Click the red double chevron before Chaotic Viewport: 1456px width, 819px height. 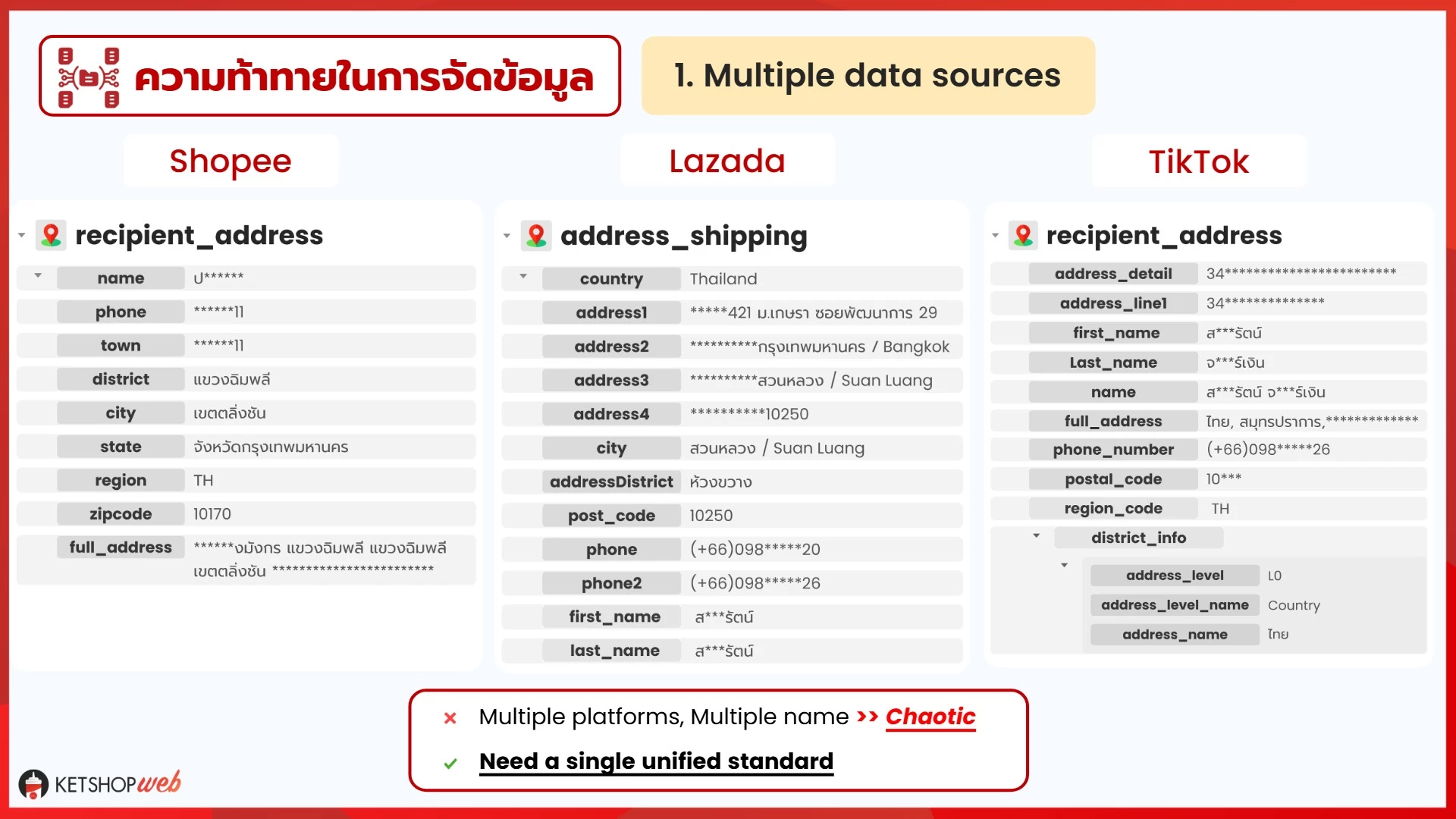point(867,717)
